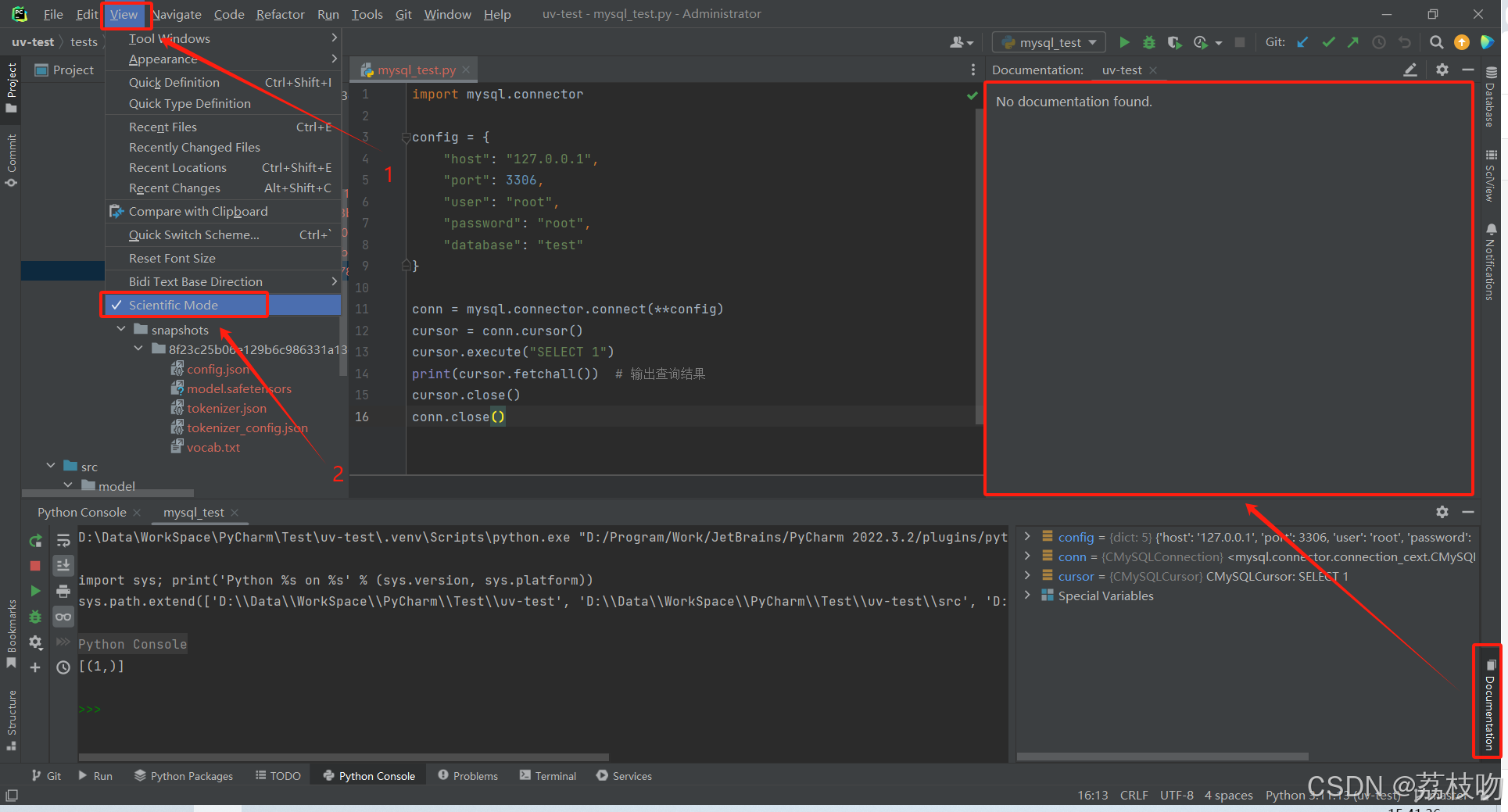
Task: Toggle scroll to end in console
Action: pos(63,565)
